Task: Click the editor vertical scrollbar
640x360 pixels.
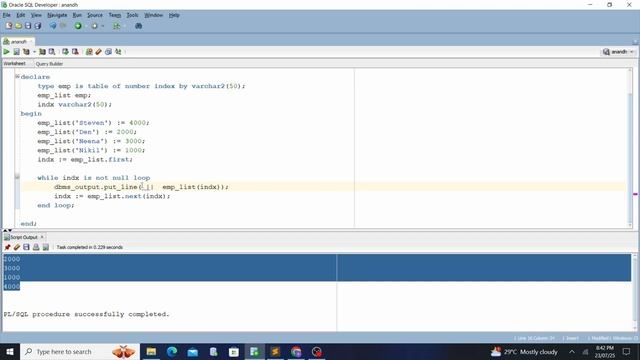Action: coord(630,148)
